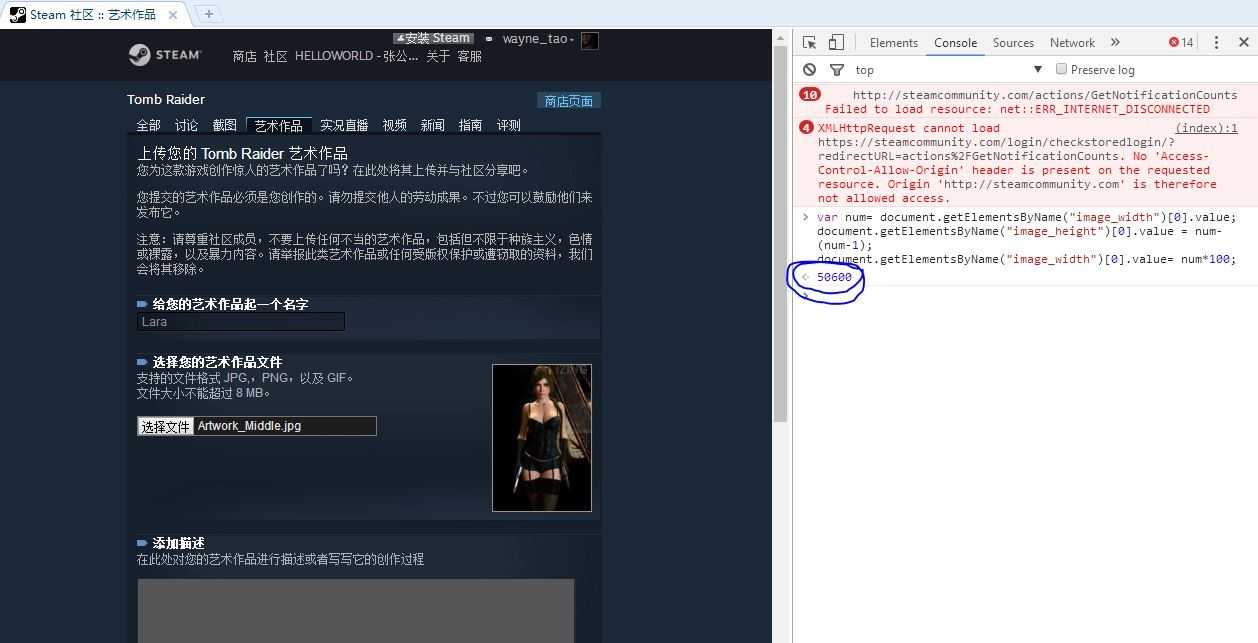Open the 全部 community tab
Image resolution: width=1258 pixels, height=643 pixels.
(148, 125)
